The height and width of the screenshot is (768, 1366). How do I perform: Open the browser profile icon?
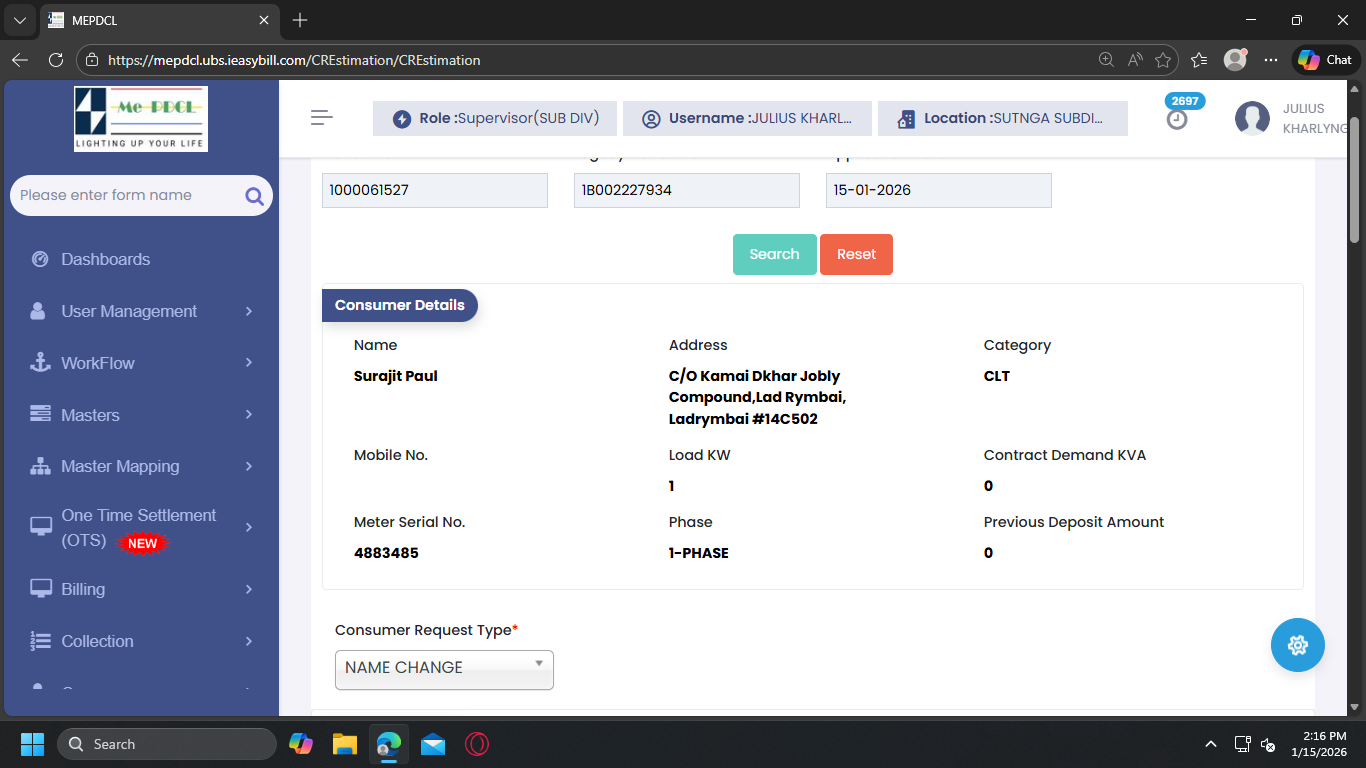click(1235, 60)
